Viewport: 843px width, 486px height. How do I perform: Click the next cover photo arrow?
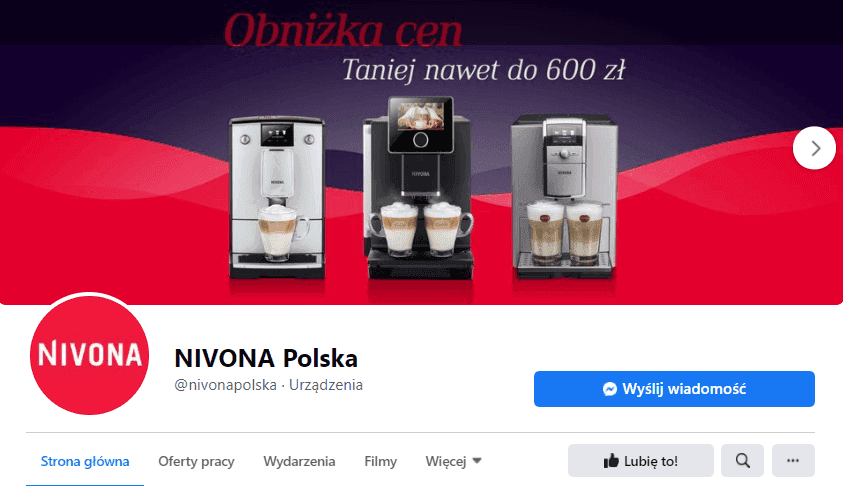click(814, 148)
